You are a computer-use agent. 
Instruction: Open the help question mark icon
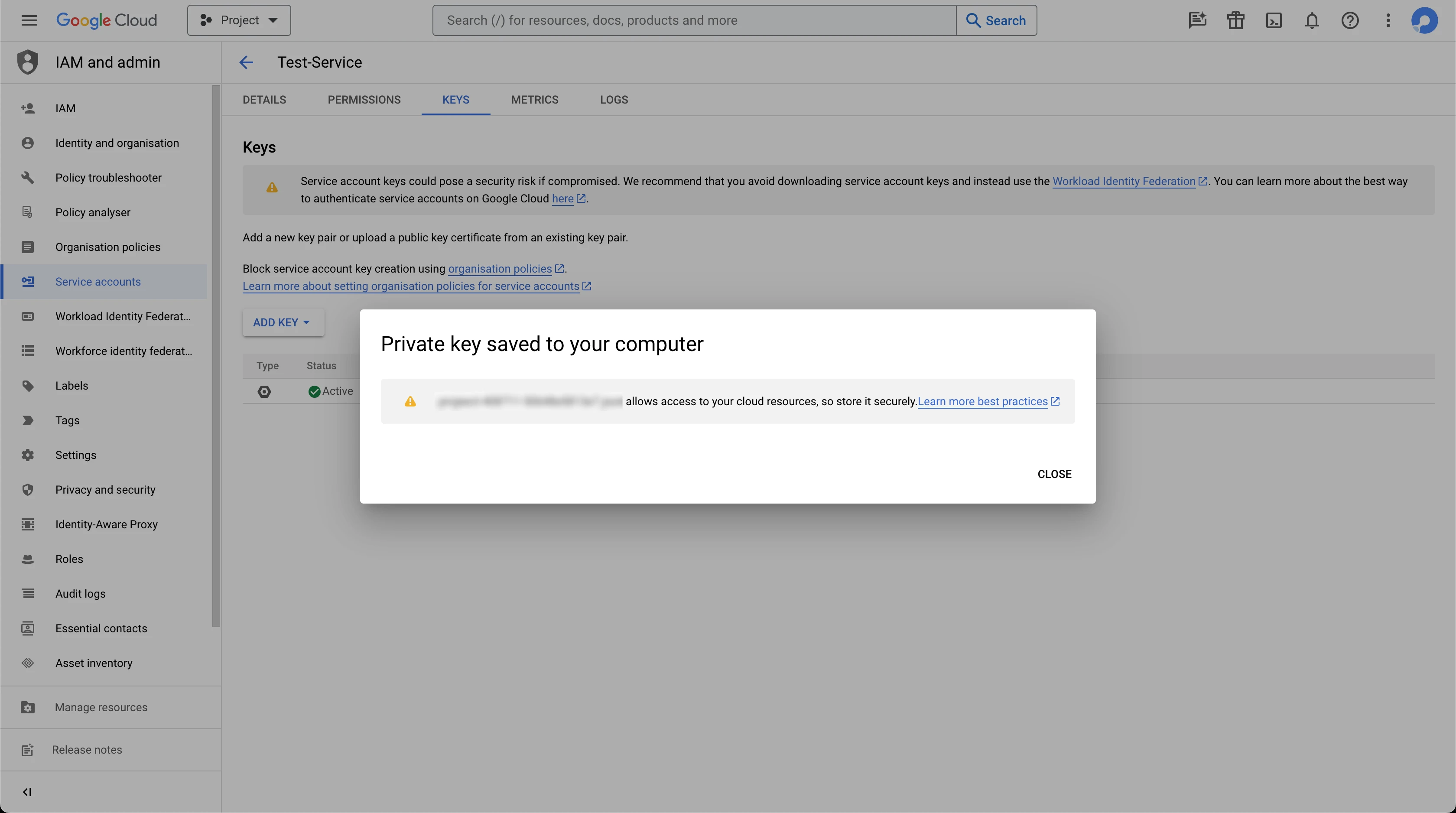click(x=1350, y=20)
